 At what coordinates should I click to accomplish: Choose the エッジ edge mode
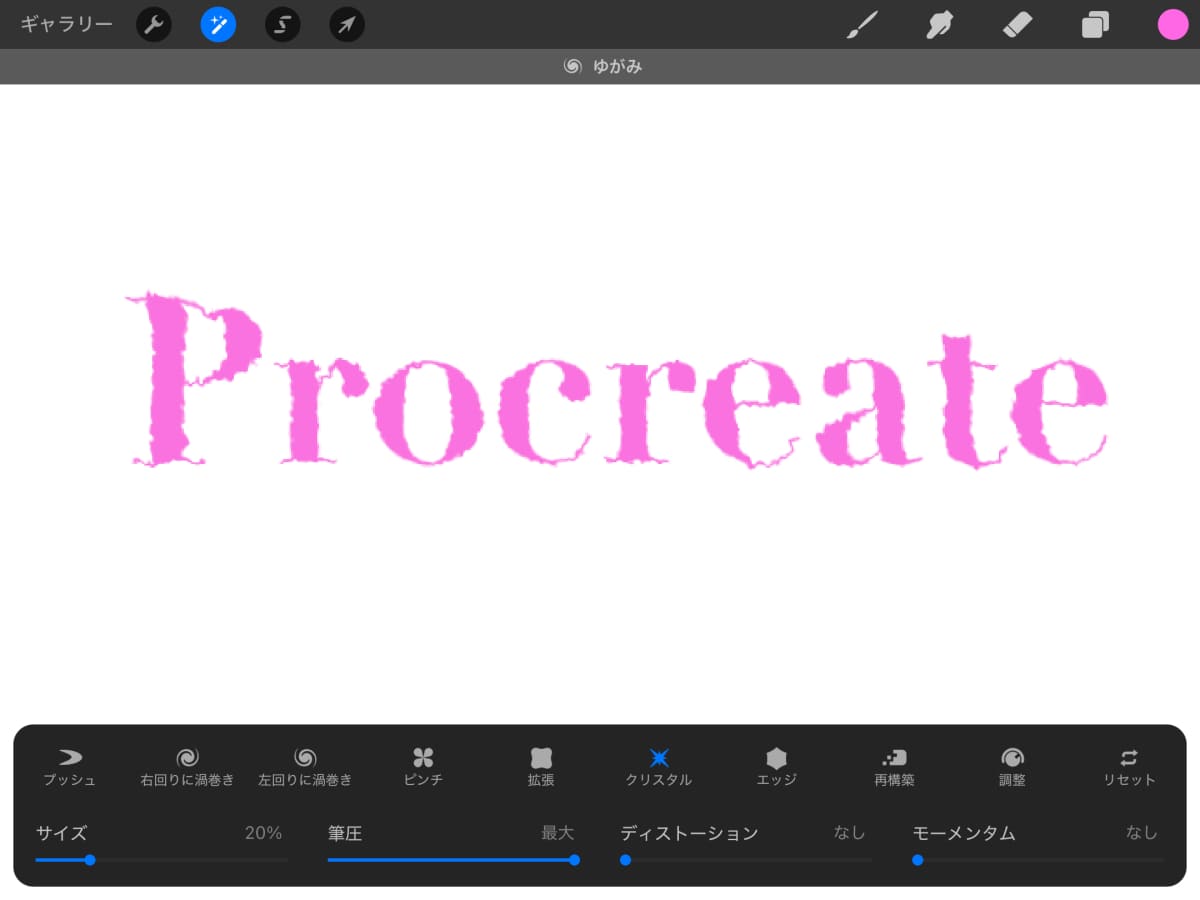coord(777,767)
